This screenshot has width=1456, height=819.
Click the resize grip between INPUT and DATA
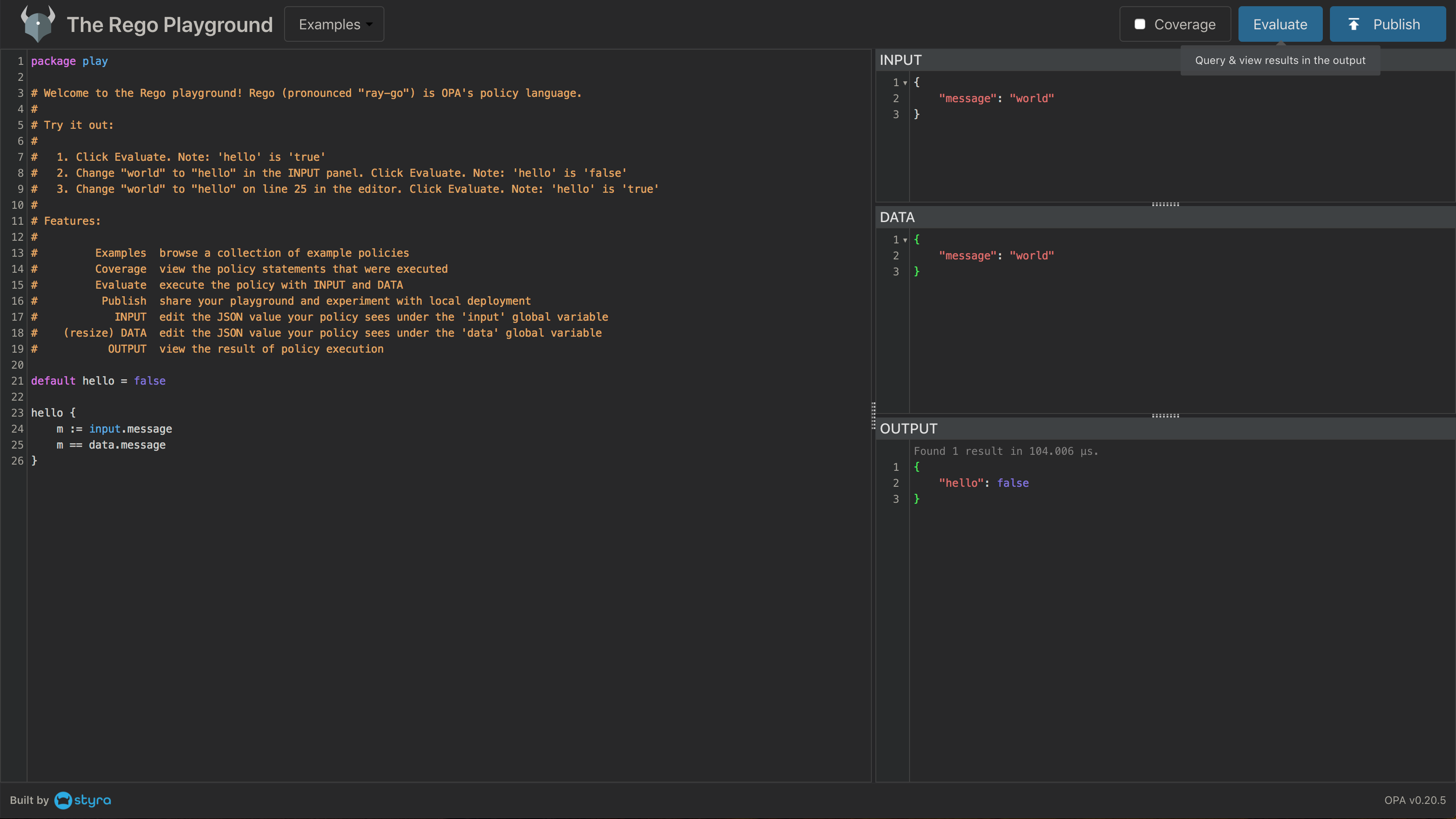coord(1165,204)
